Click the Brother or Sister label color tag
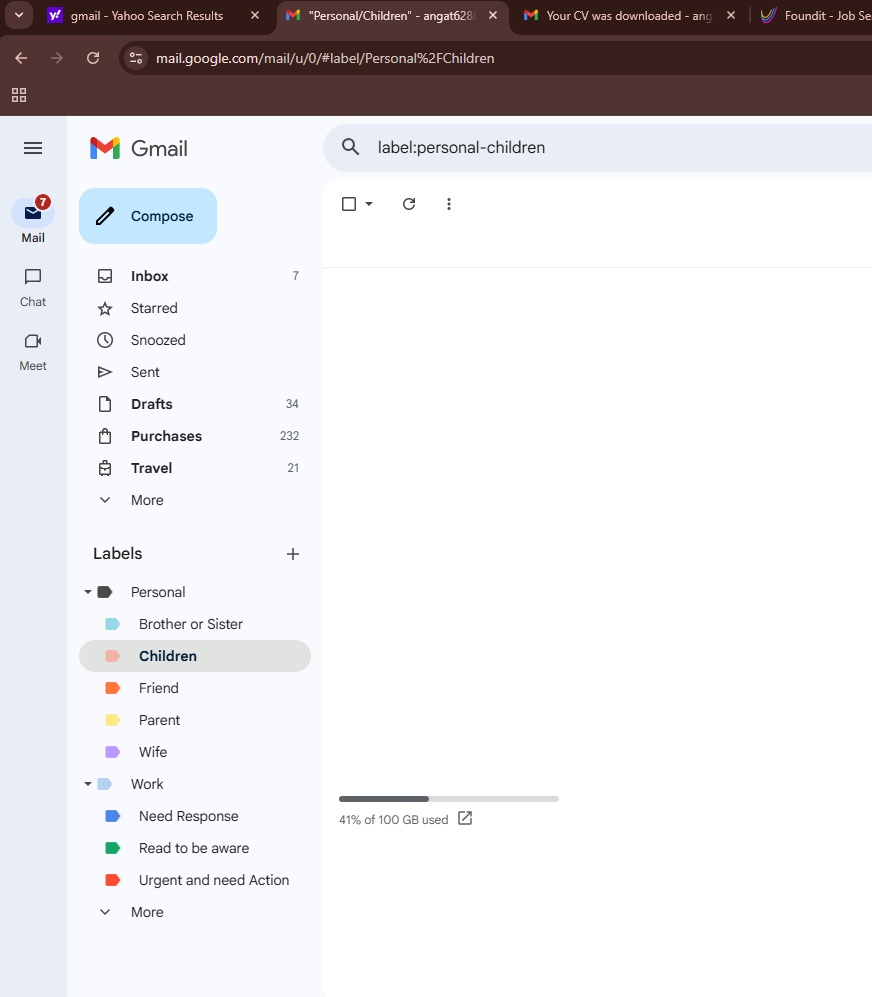The image size is (872, 997). [113, 624]
